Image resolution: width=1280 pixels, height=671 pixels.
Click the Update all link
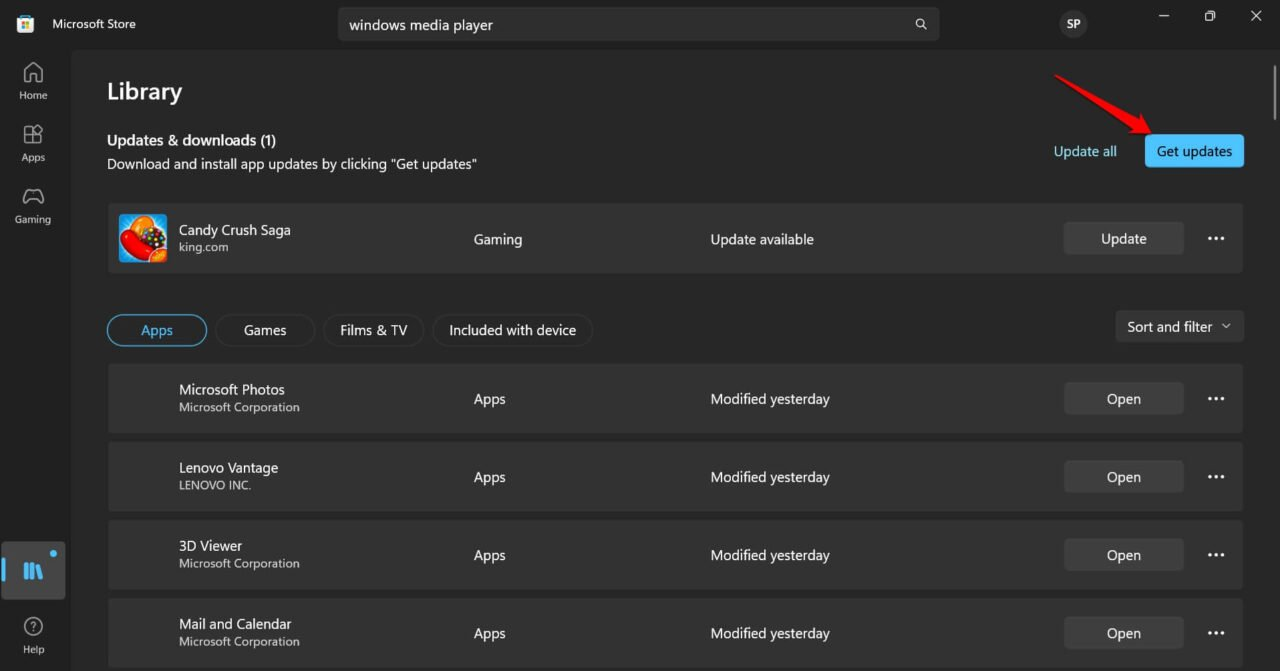pyautogui.click(x=1085, y=151)
